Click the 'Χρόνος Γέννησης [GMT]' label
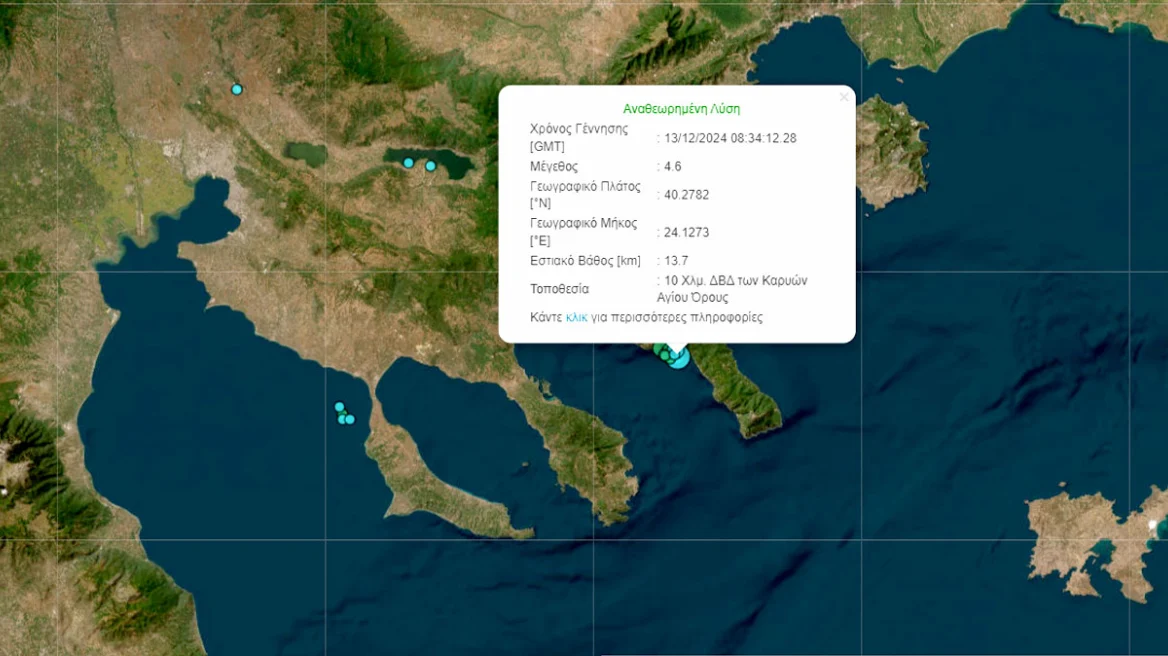This screenshot has height=656, width=1168. [x=579, y=138]
